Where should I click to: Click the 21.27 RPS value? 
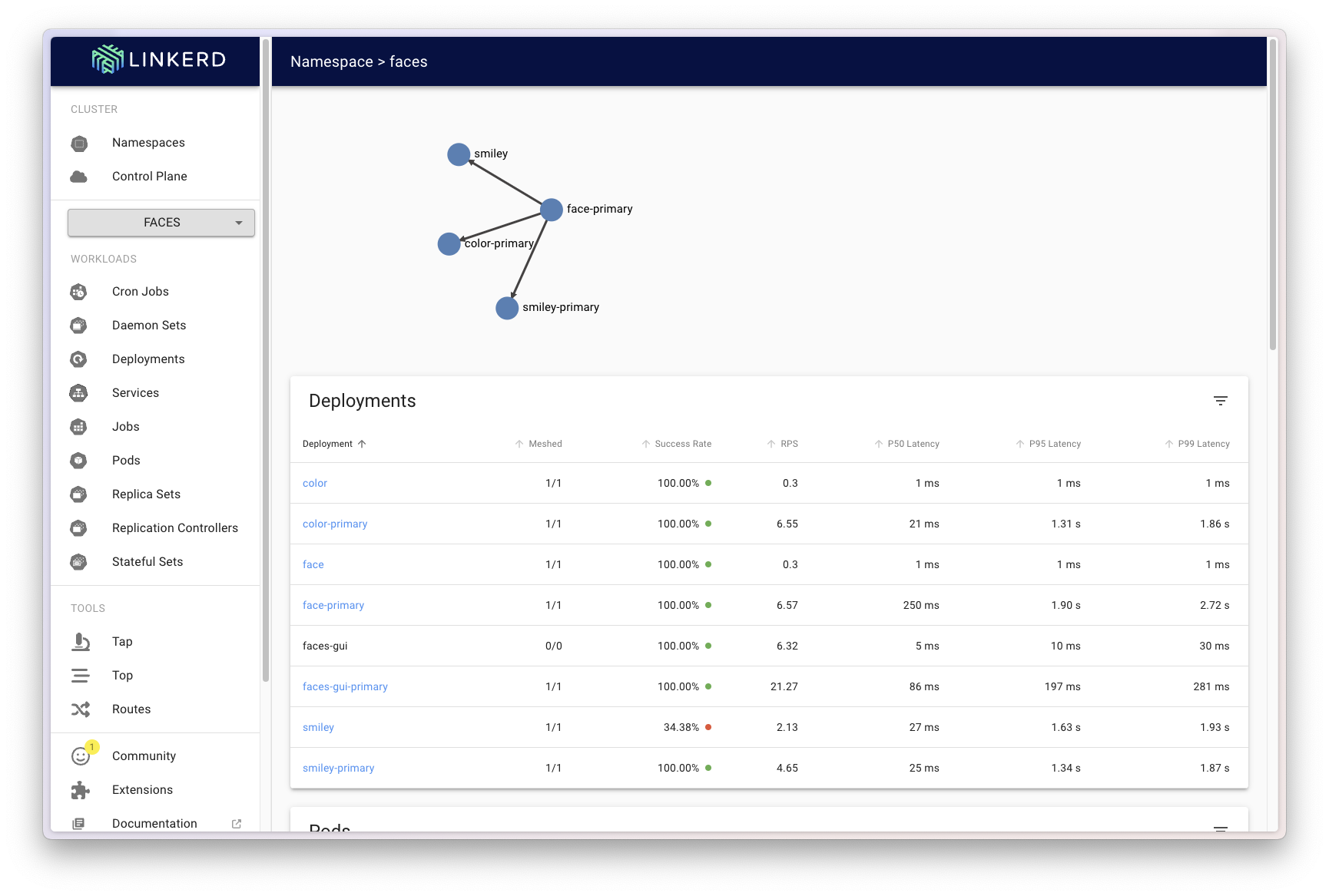pos(784,686)
